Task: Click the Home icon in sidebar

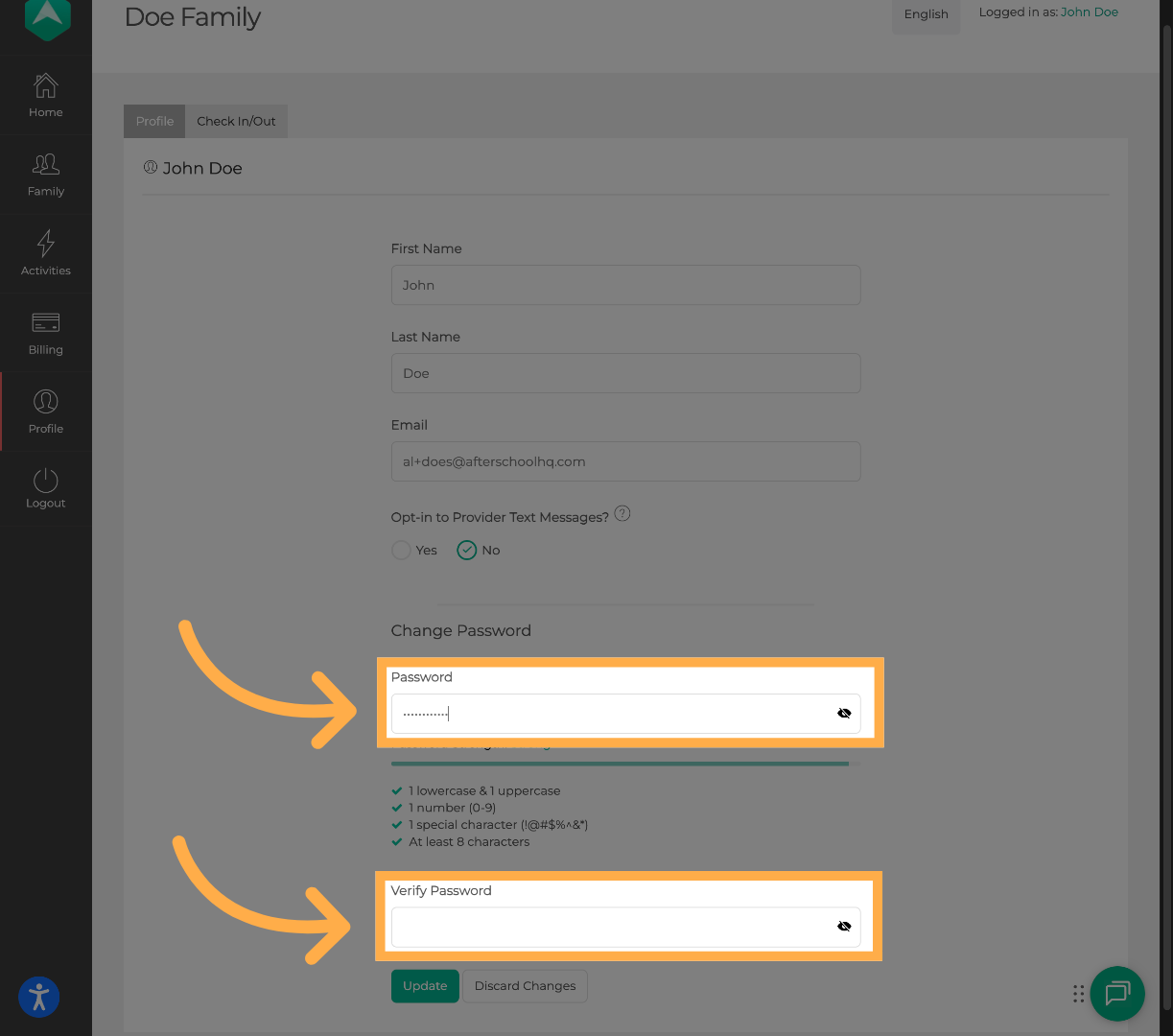Action: (45, 86)
